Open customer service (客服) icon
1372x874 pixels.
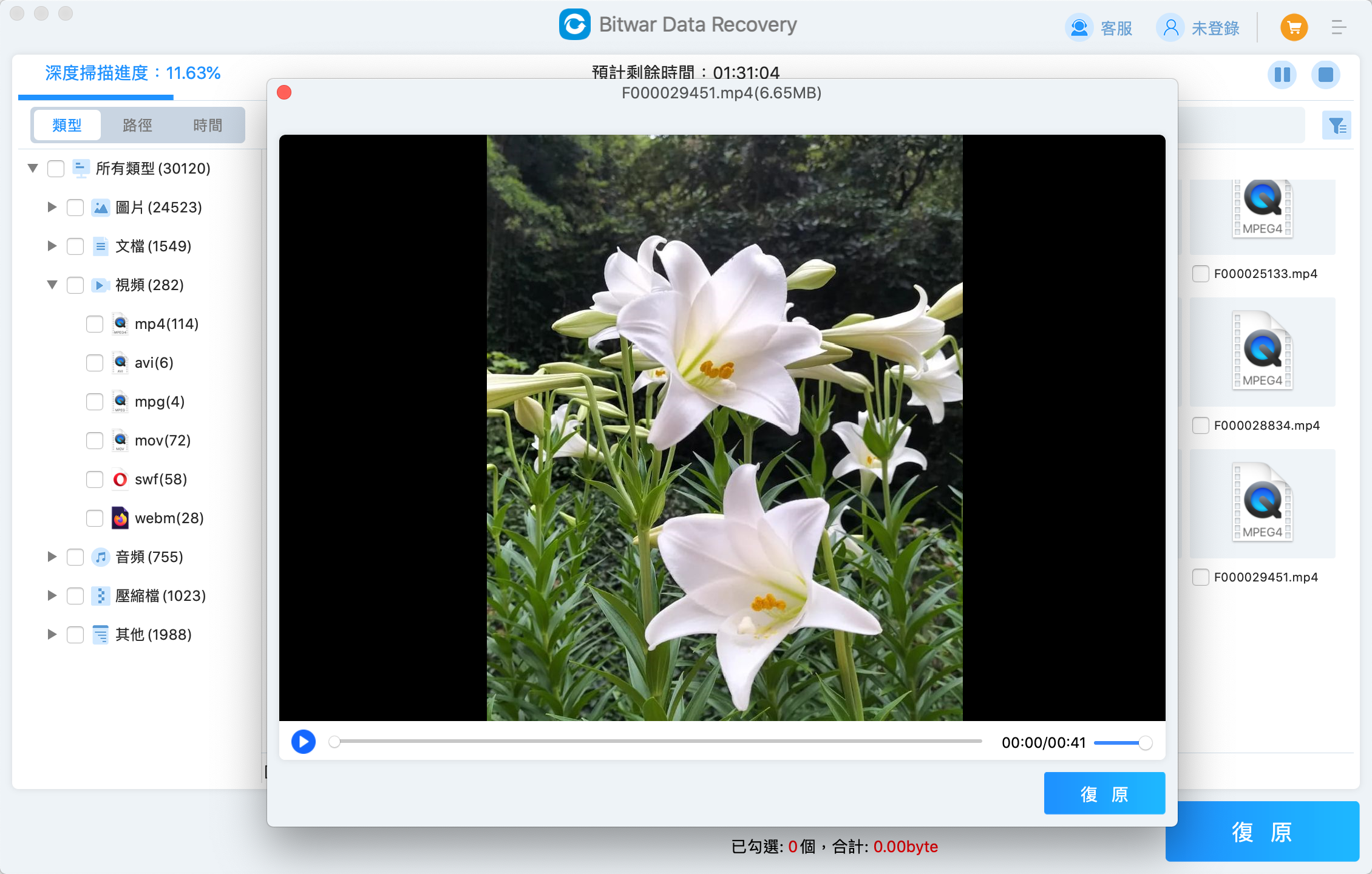tap(1079, 27)
